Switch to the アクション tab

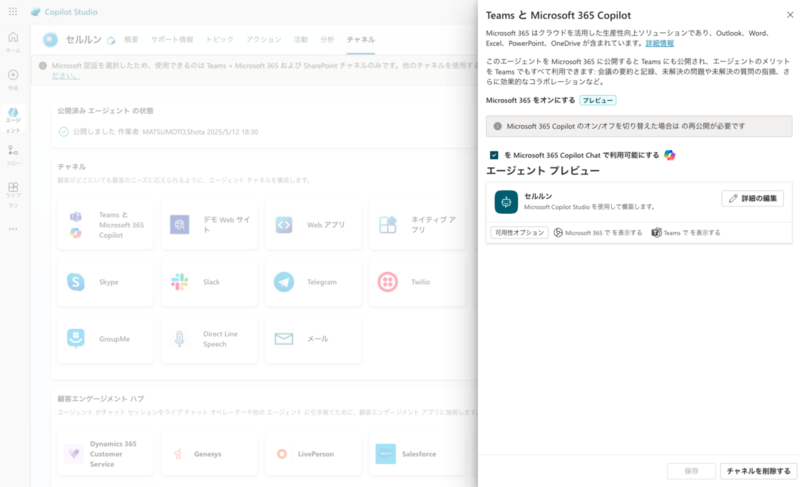pyautogui.click(x=264, y=39)
